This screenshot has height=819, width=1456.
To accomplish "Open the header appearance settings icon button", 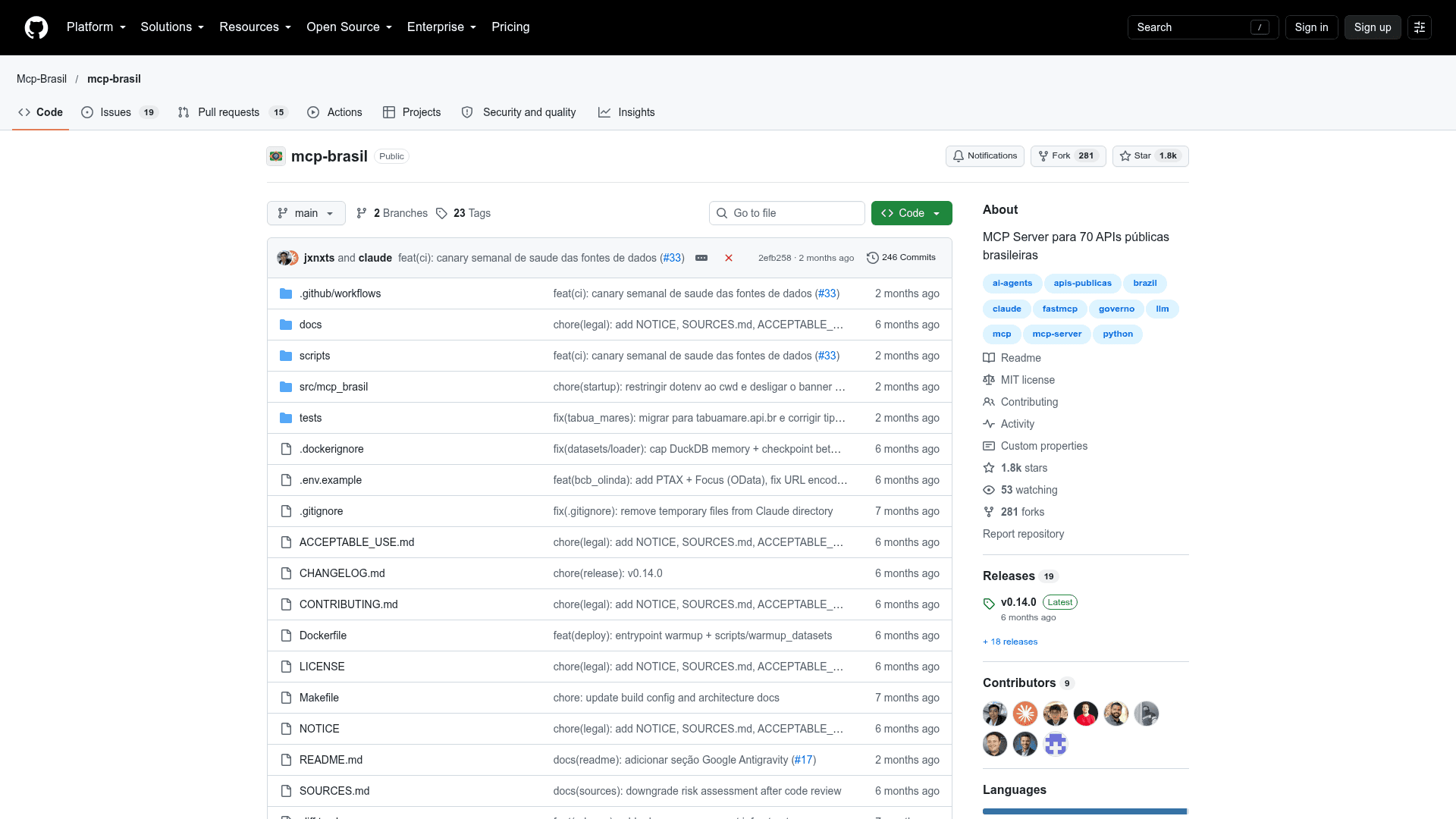I will tap(1420, 27).
